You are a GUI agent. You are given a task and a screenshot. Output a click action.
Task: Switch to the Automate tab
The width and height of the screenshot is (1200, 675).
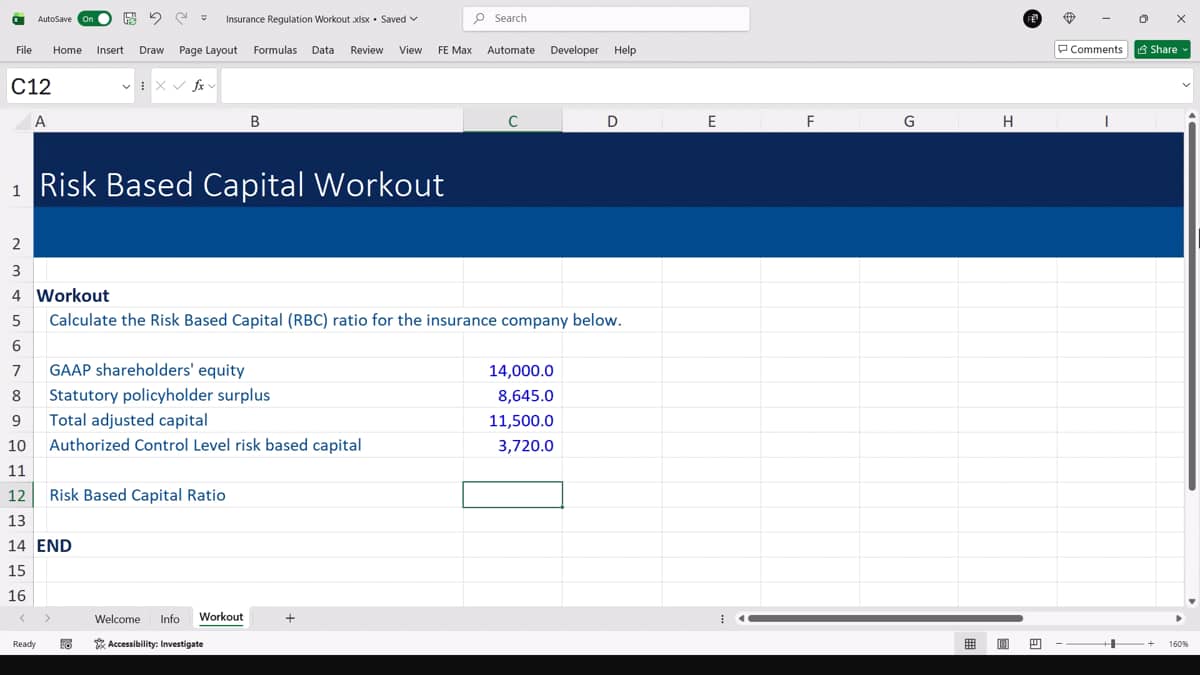[x=511, y=50]
